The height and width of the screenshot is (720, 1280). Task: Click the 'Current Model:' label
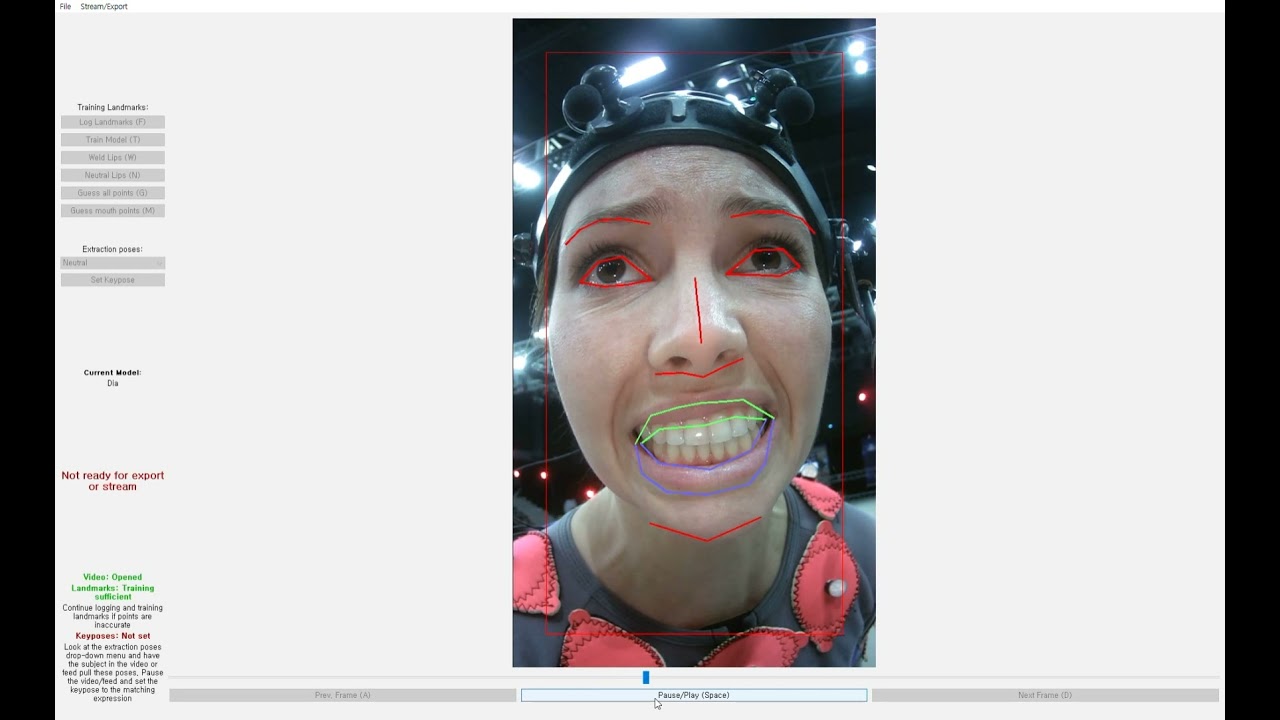coord(113,373)
